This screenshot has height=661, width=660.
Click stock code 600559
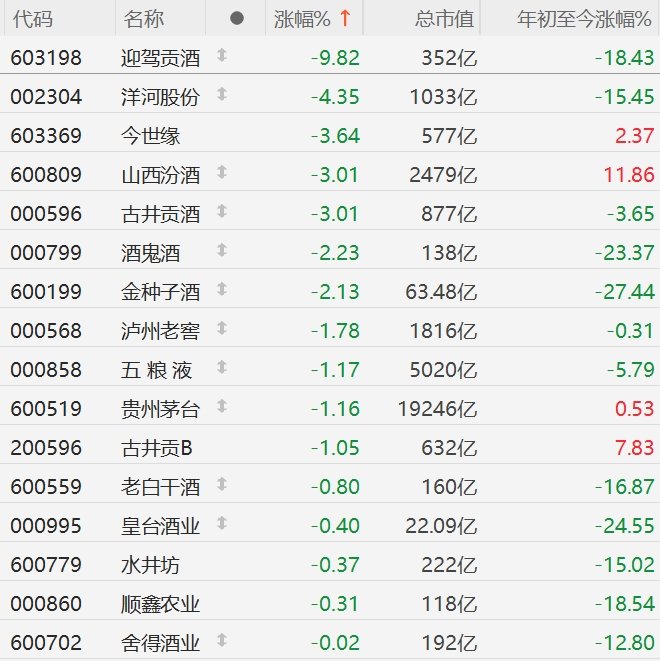point(46,487)
